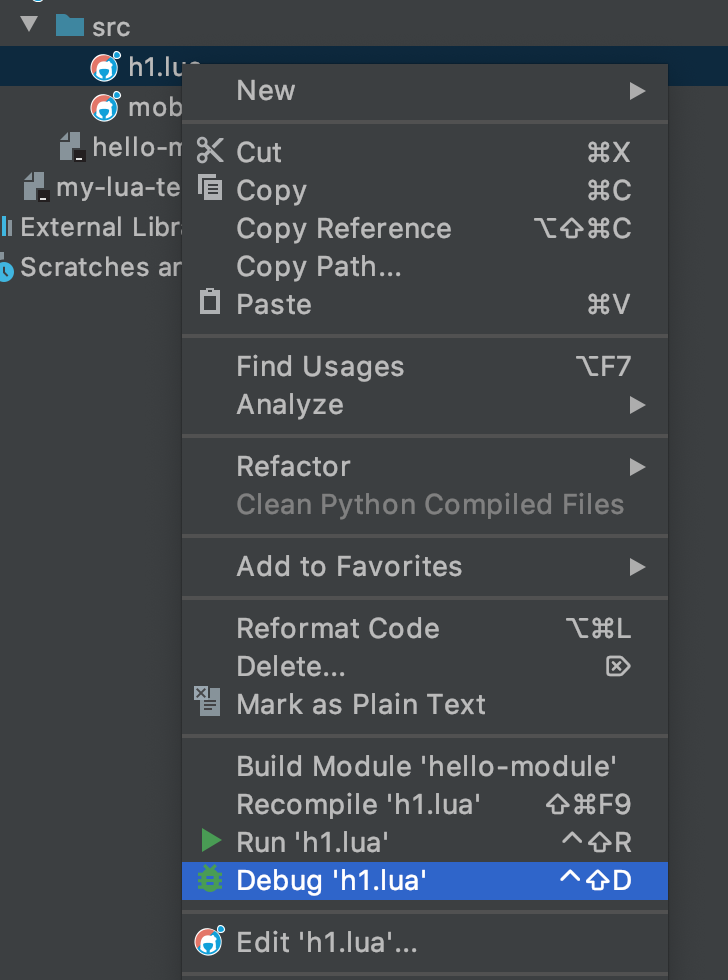Click the Mark as Plain Text icon
728x980 pixels.
click(208, 702)
